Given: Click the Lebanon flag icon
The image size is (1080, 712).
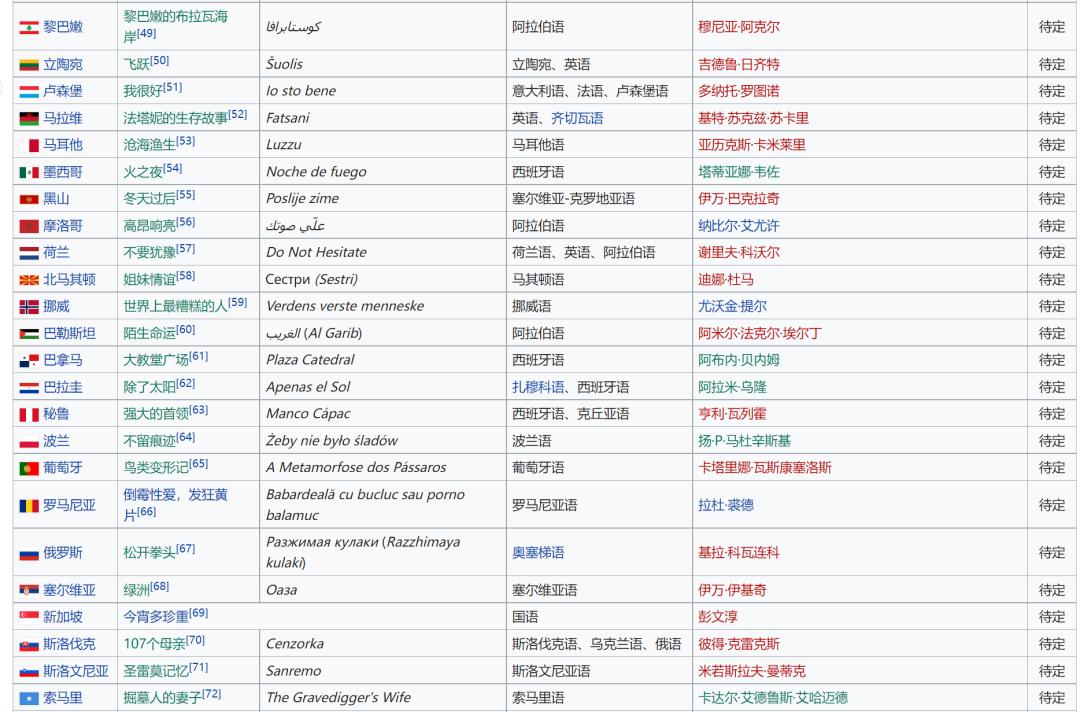Looking at the screenshot, I should pyautogui.click(x=29, y=28).
